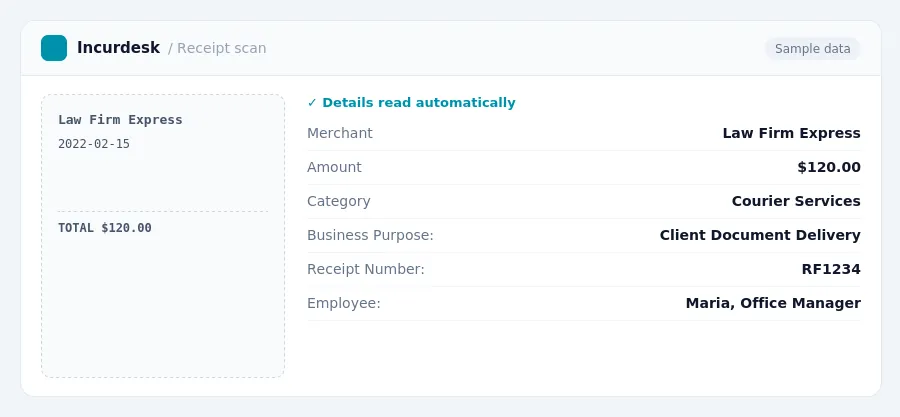Click the Receipt Number label
Screen dimensions: 900x417
pyautogui.click(x=366, y=269)
